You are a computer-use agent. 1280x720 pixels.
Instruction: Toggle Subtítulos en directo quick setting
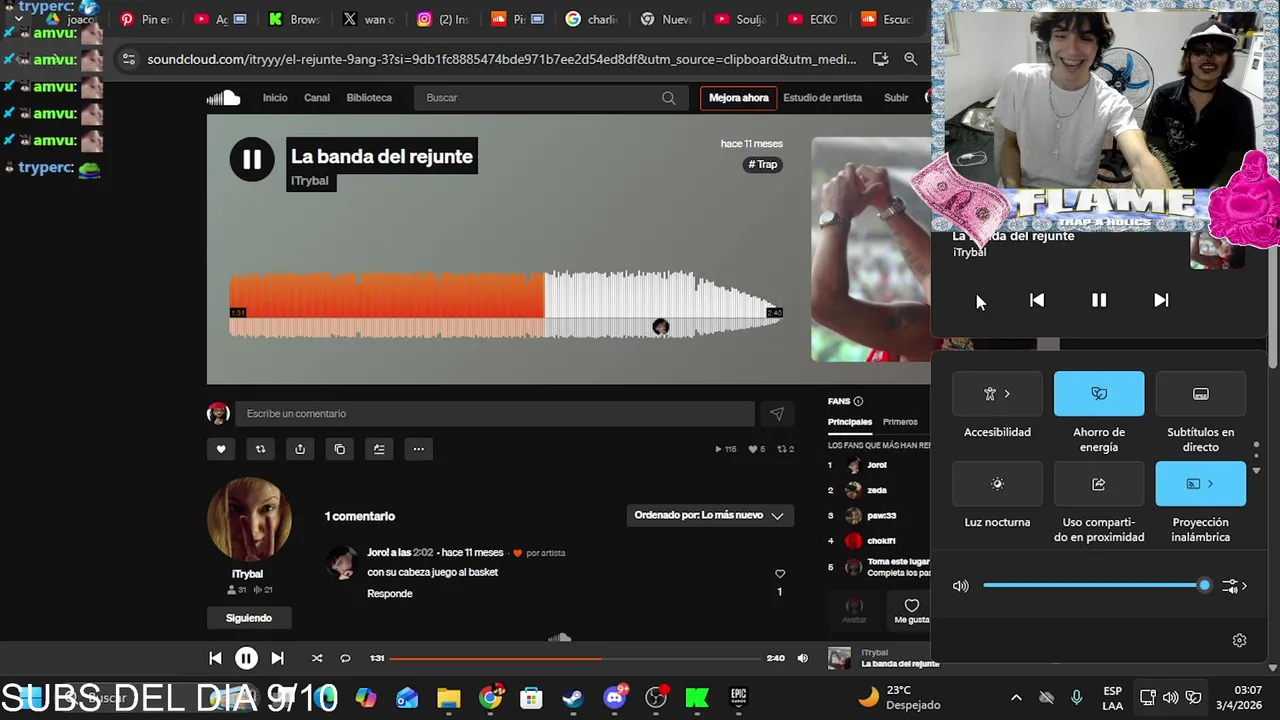[1201, 394]
